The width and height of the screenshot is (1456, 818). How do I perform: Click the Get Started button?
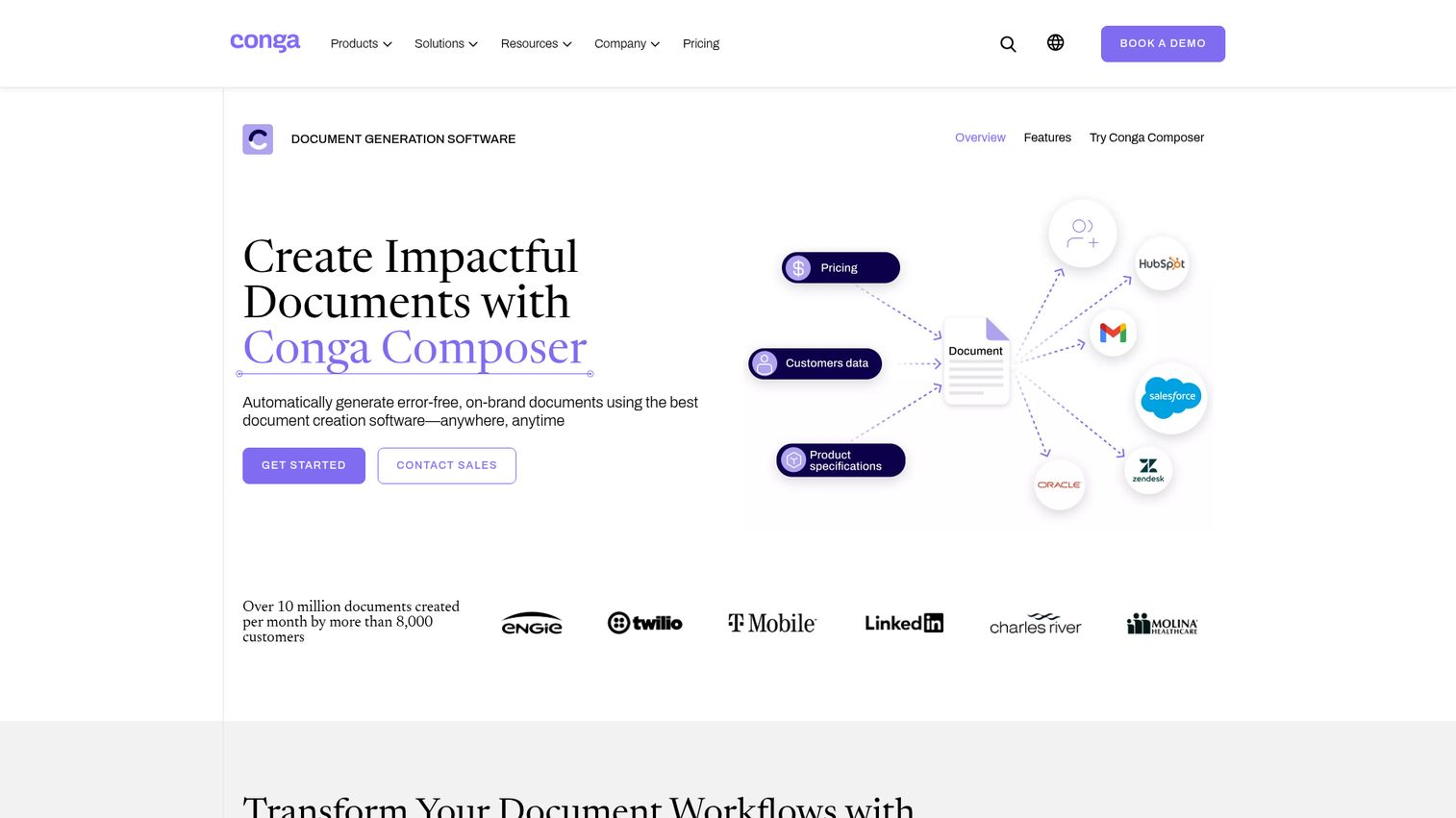click(304, 466)
